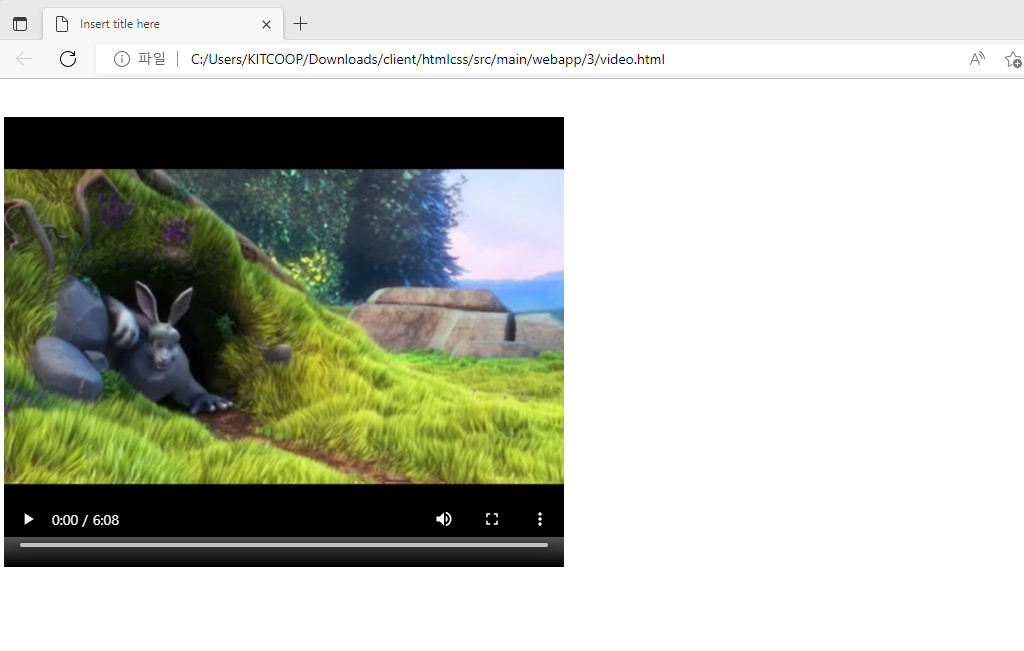1024x651 pixels.
Task: Open the video's more options menu
Action: pos(539,519)
